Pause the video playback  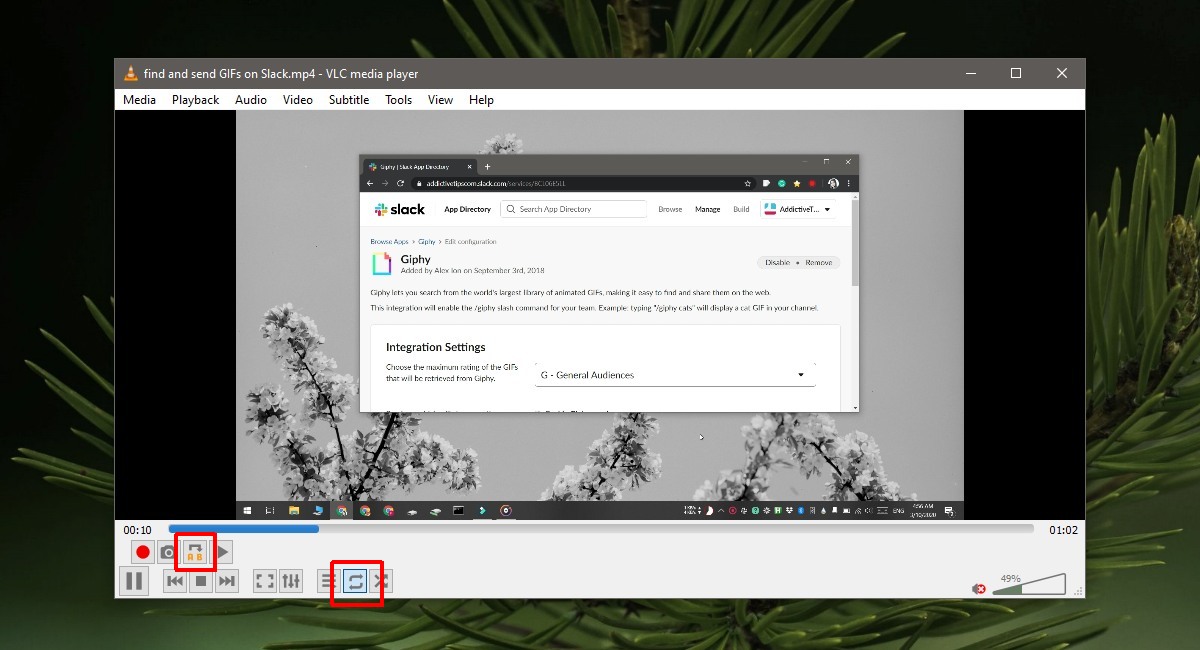[134, 581]
